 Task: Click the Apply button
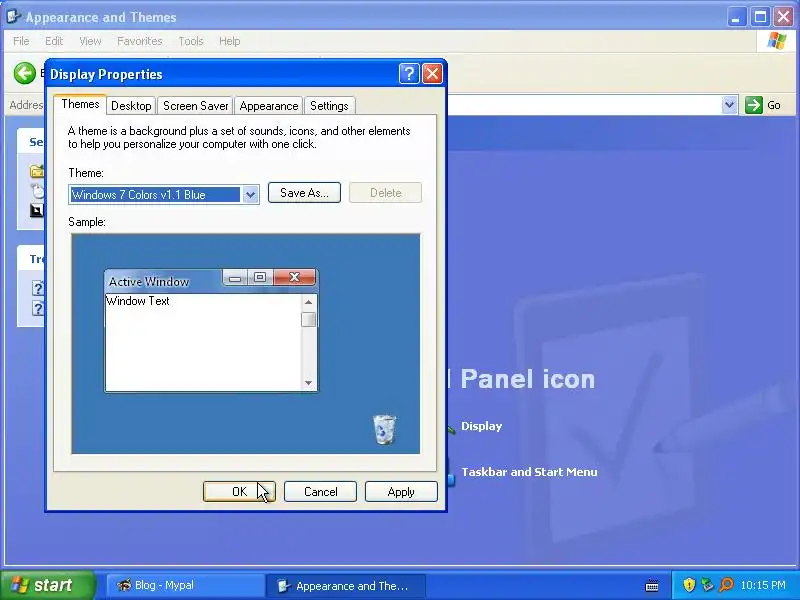(401, 491)
